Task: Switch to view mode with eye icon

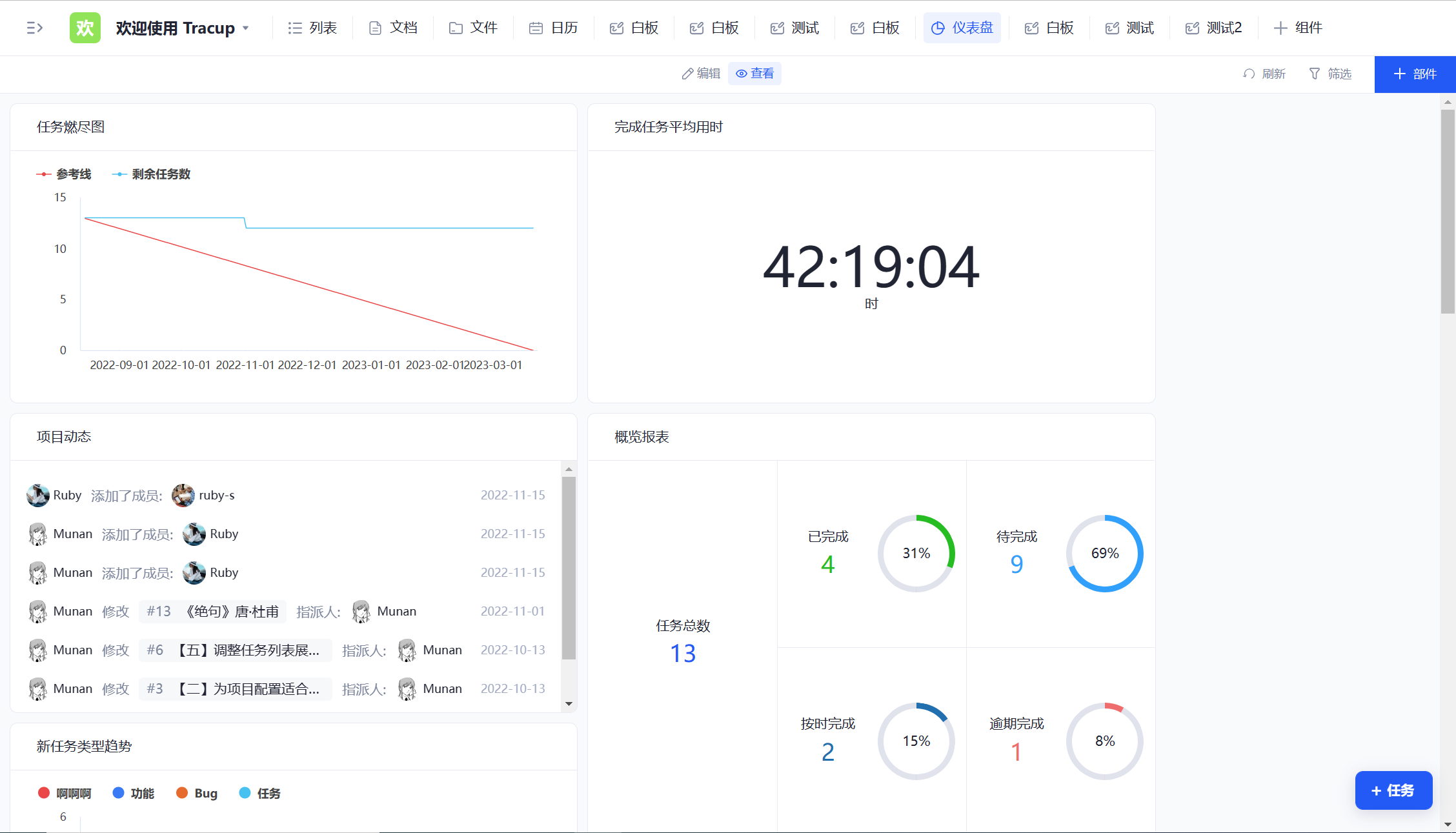Action: click(754, 74)
